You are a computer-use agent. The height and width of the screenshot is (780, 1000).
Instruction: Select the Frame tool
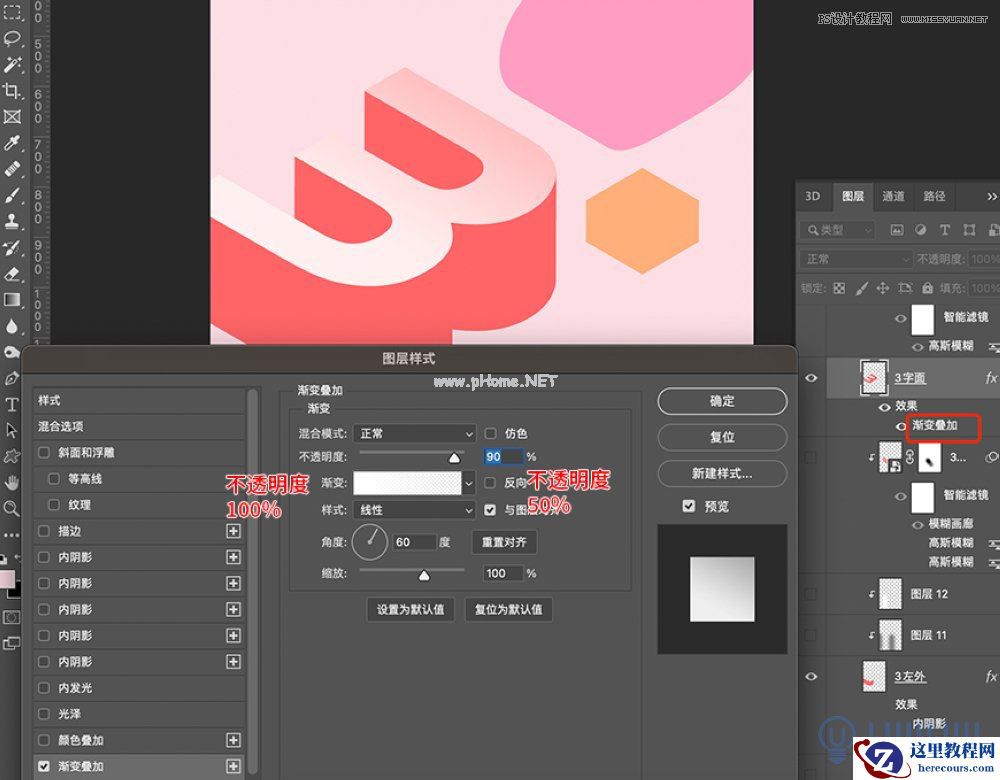[12, 117]
